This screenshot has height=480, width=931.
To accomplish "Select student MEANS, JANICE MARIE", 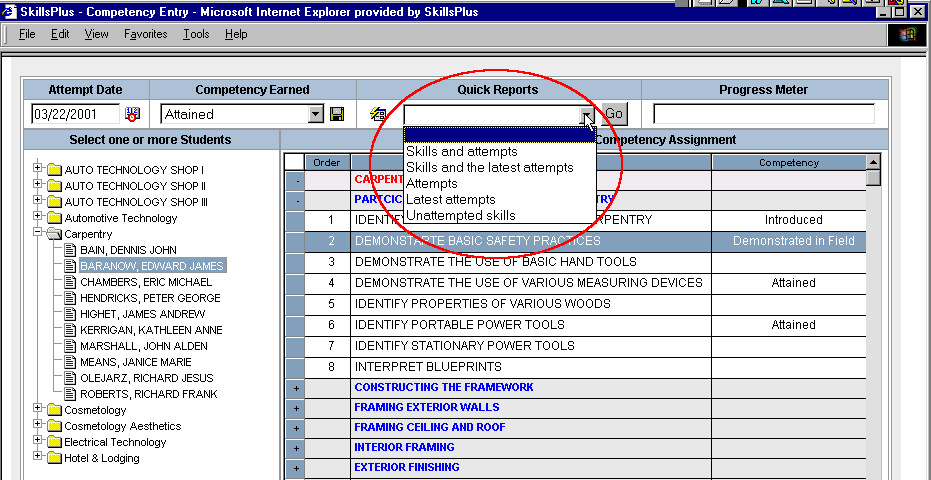I will point(136,362).
